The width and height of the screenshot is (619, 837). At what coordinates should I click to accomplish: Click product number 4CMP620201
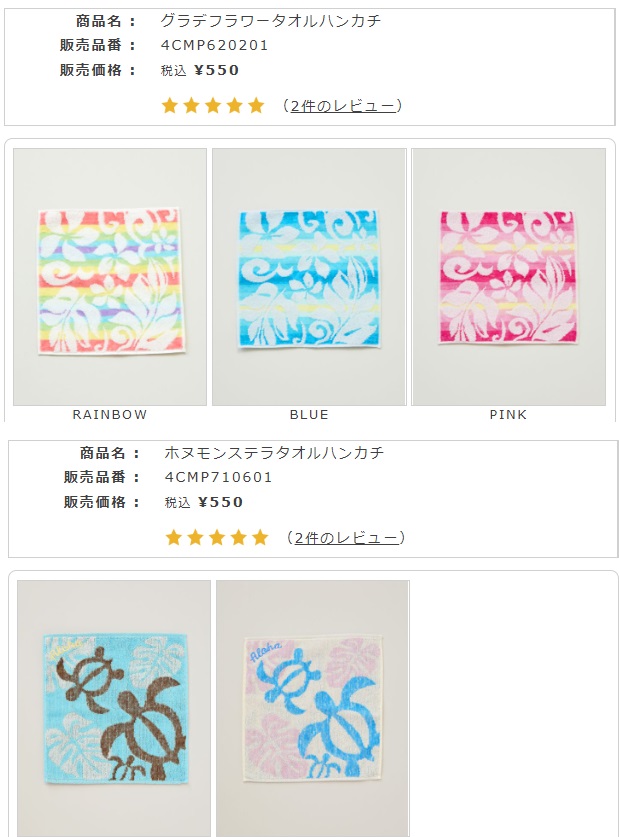click(x=215, y=45)
